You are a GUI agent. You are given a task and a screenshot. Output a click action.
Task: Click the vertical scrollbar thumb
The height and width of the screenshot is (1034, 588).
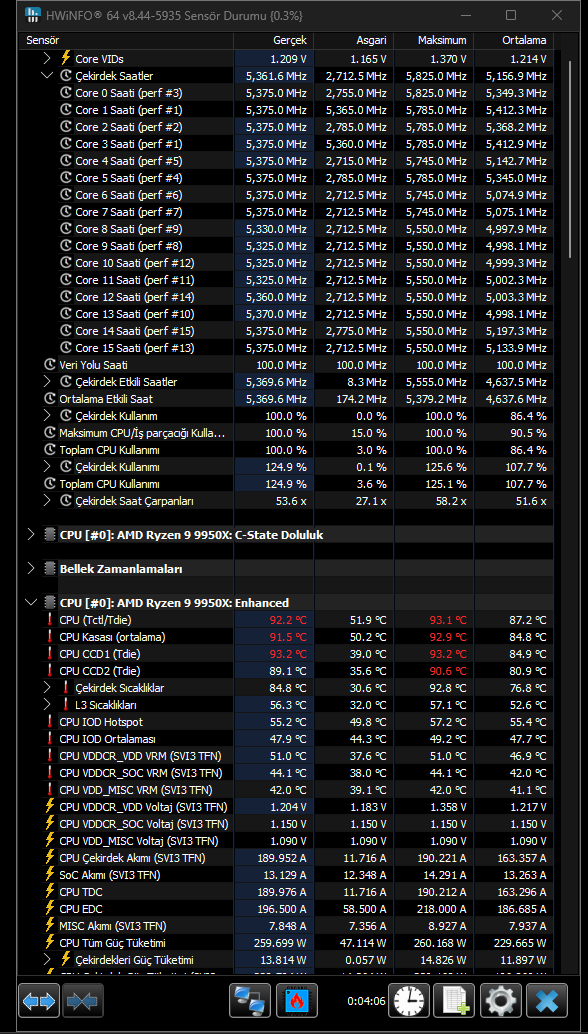pyautogui.click(x=571, y=158)
